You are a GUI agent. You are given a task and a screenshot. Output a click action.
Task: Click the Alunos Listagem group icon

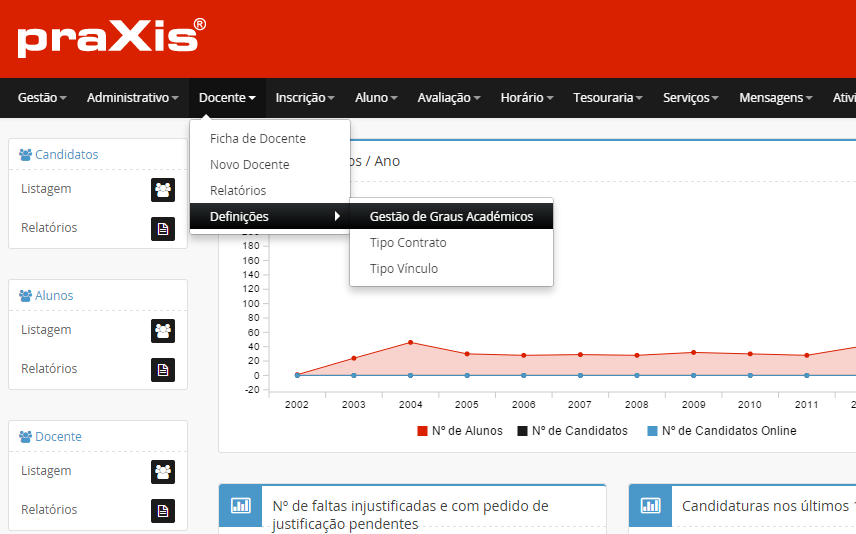pyautogui.click(x=163, y=330)
